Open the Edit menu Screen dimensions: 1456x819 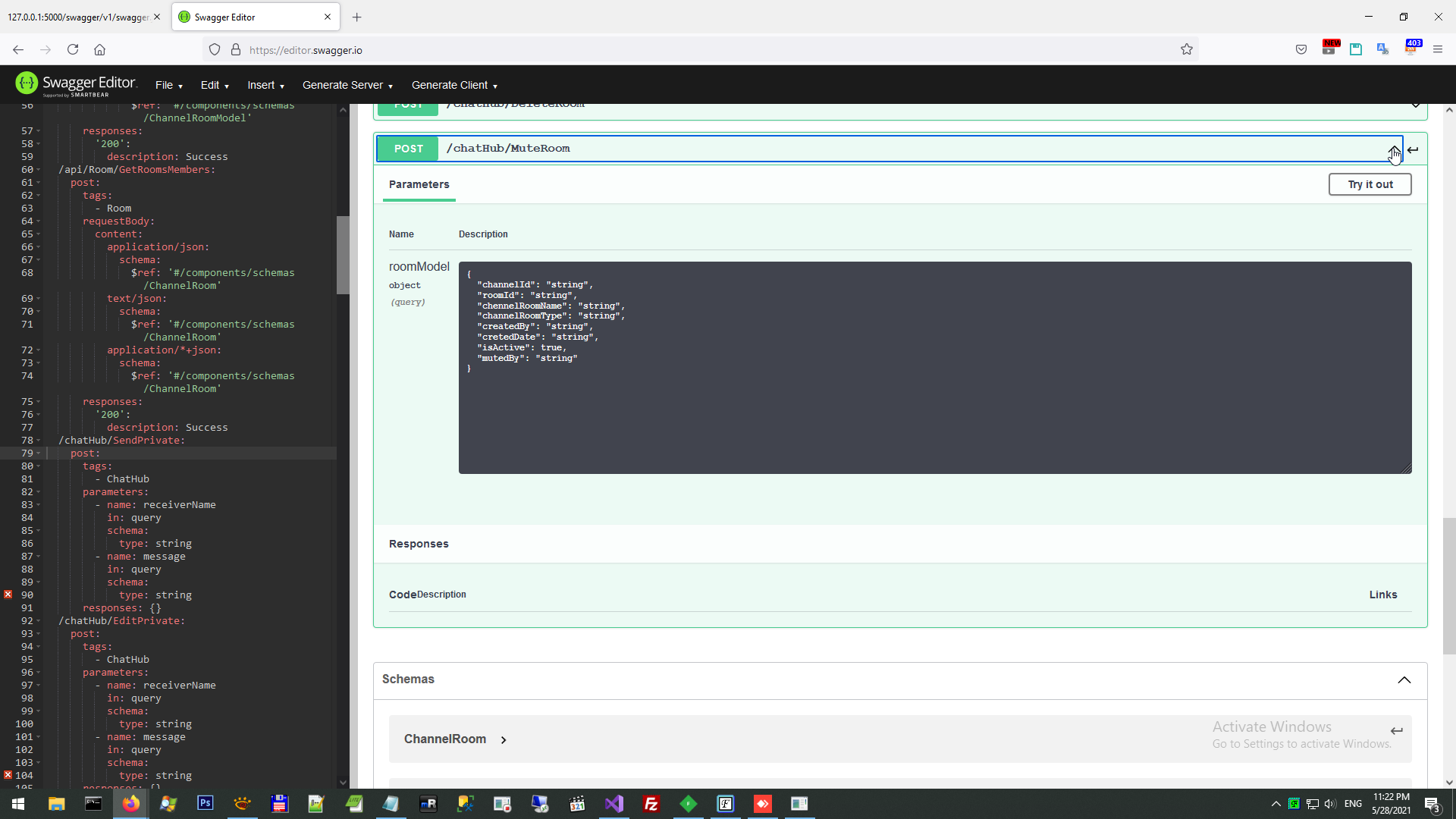point(214,85)
